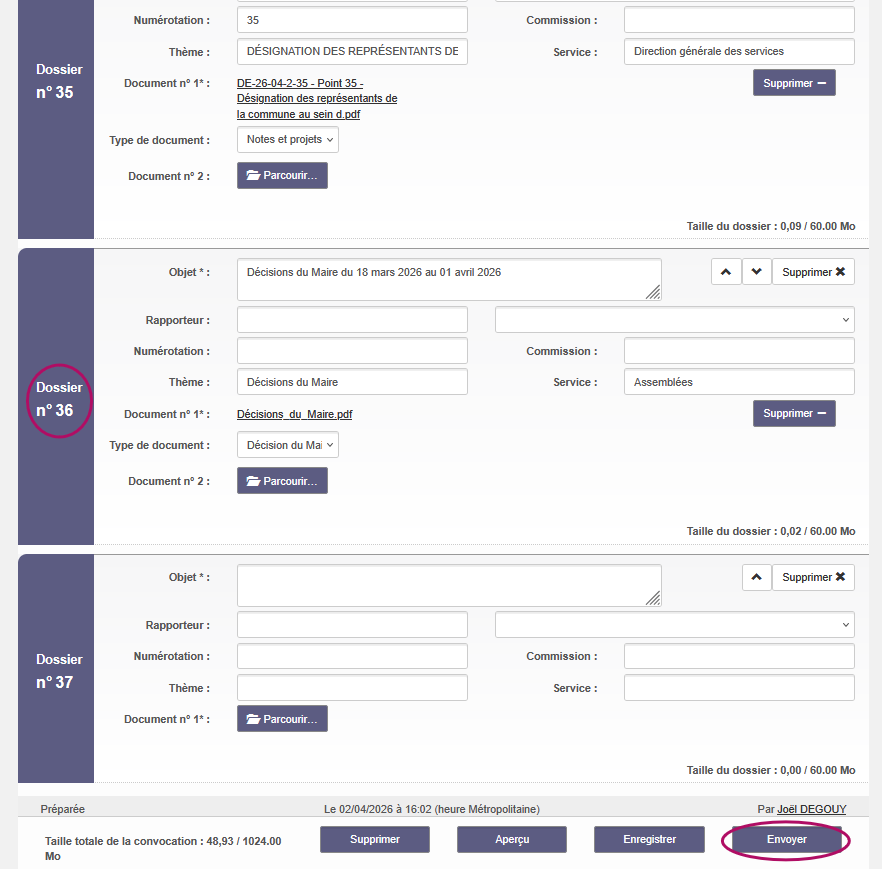Click Commission field in Dossier 35
The width and height of the screenshot is (882, 869).
(x=739, y=20)
